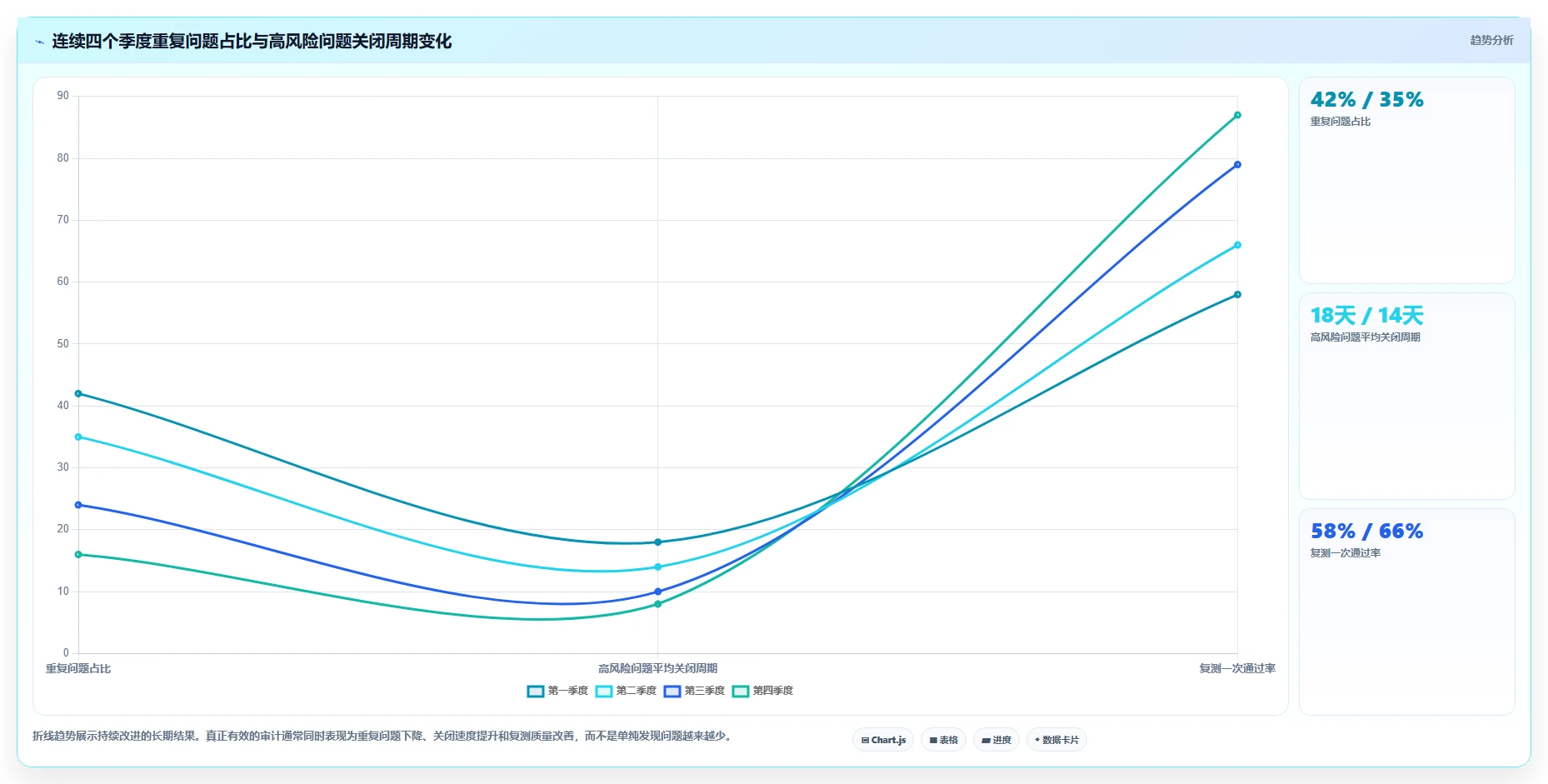Click the 数据卡片 tag
The height and width of the screenshot is (784, 1548).
tap(1056, 740)
